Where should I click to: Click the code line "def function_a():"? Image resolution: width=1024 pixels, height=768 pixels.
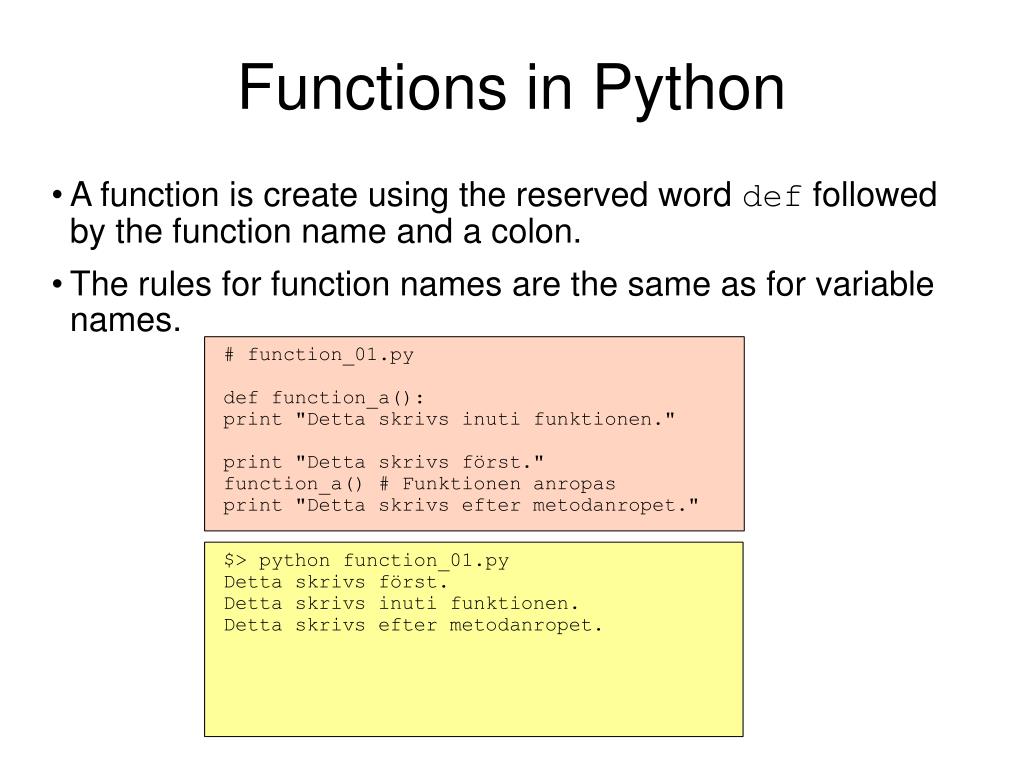coord(323,398)
